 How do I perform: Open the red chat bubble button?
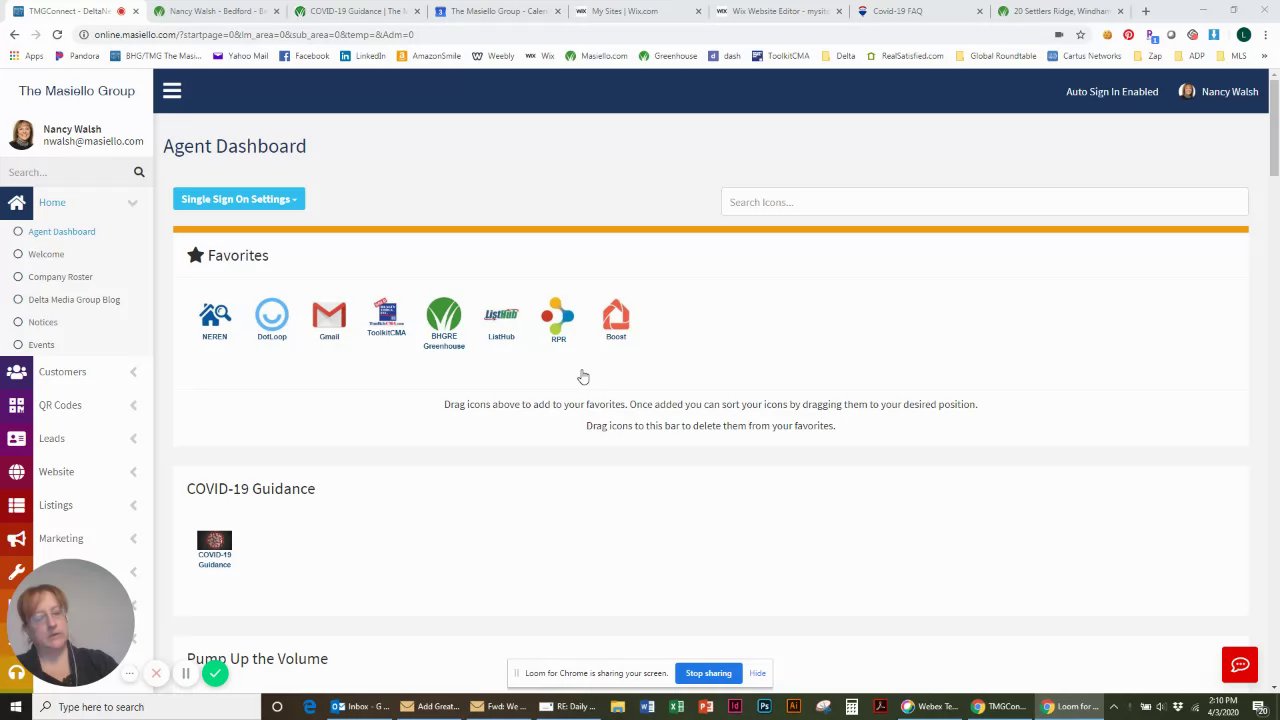point(1240,664)
